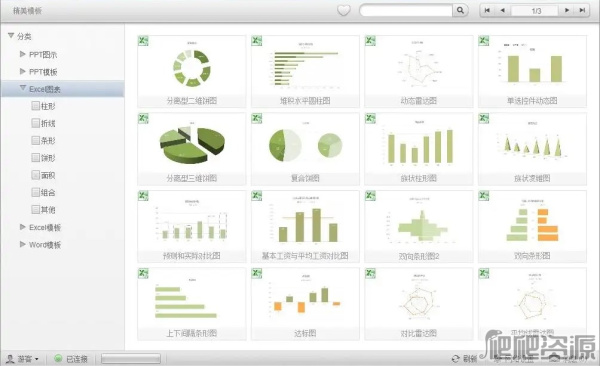Click the 双向条形图 caption label
This screenshot has height=366, width=600.
click(532, 256)
